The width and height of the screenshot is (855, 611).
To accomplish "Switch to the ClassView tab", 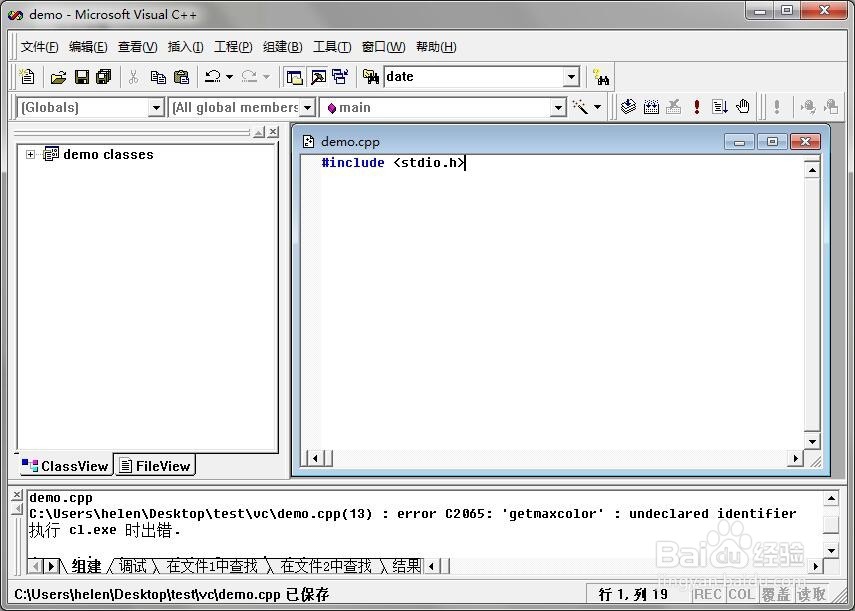I will coord(65,465).
